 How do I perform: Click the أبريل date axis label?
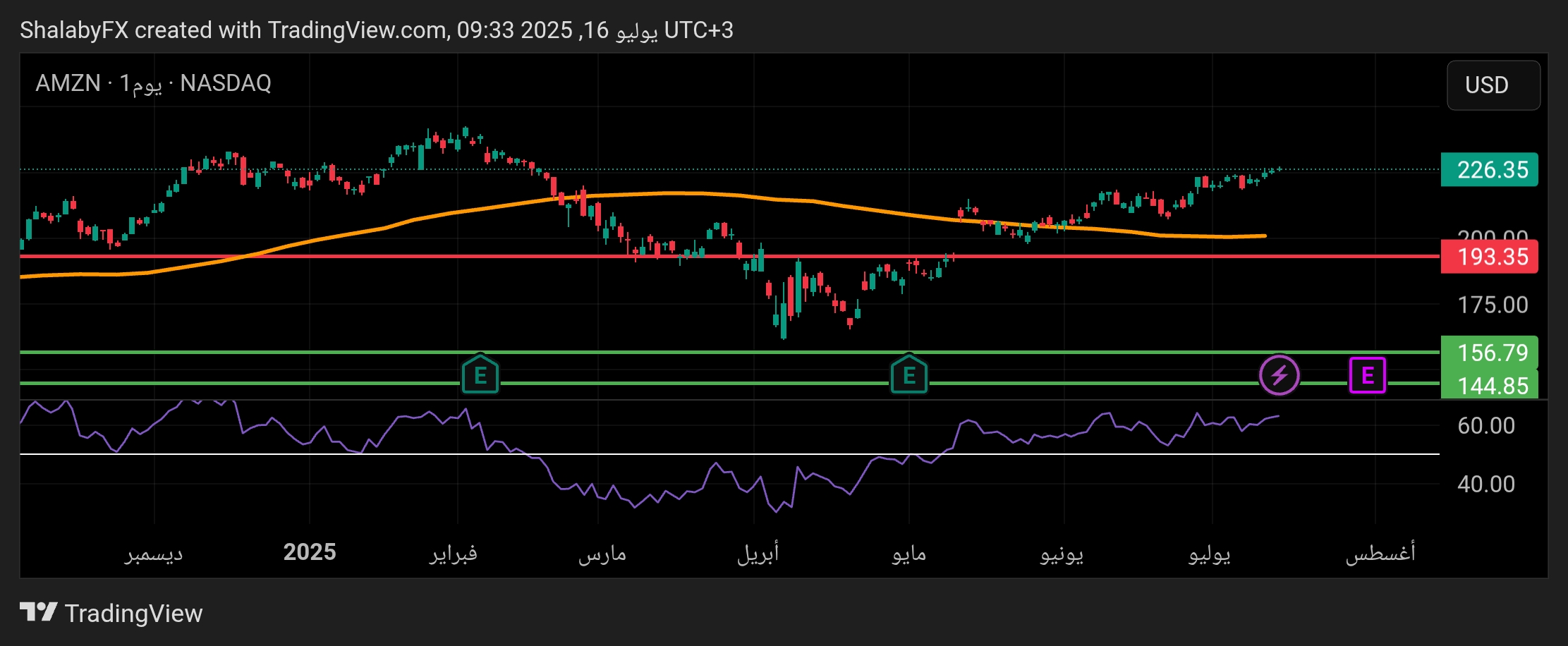click(758, 553)
